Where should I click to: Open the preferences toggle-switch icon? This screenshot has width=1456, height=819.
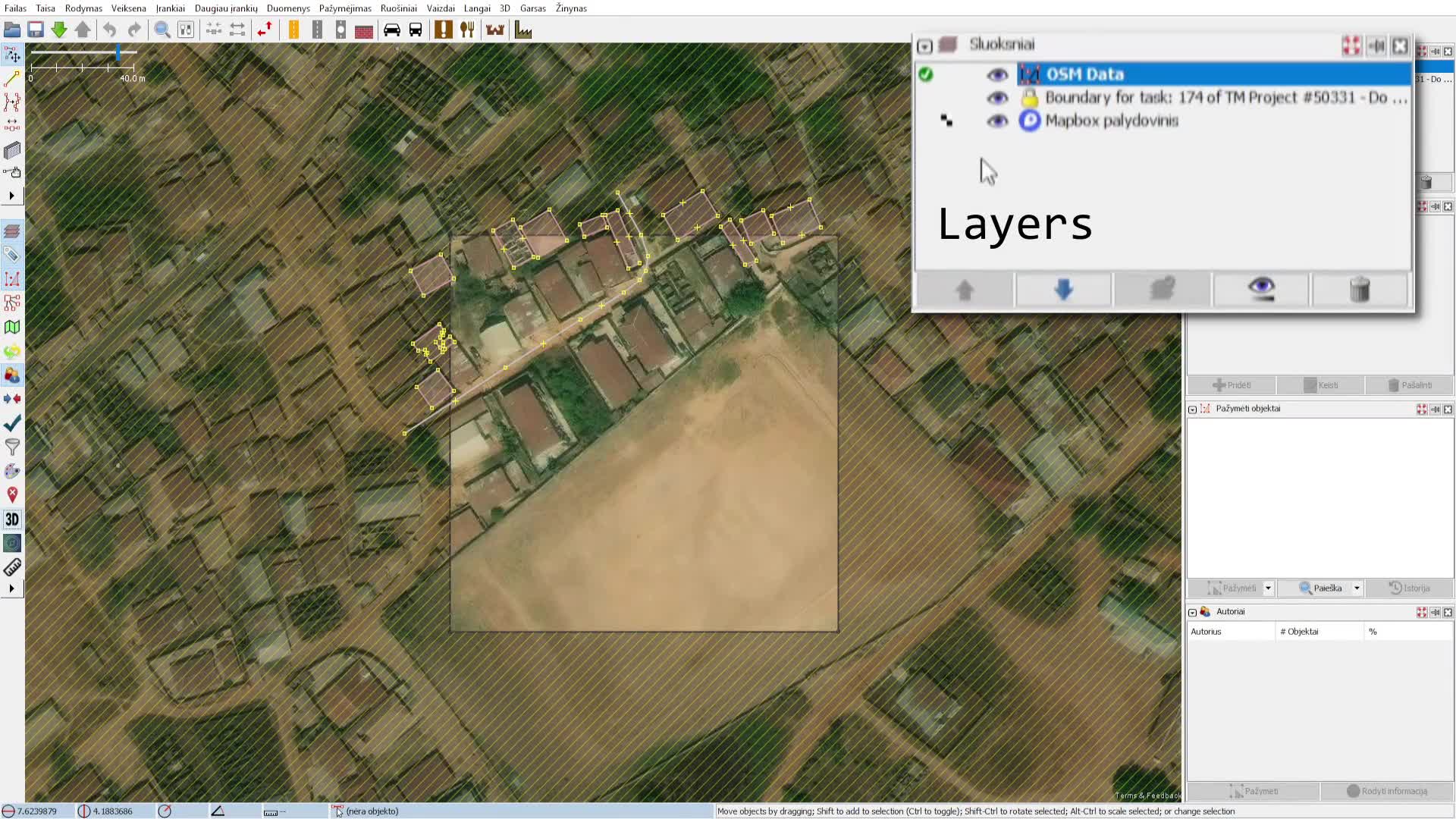186,30
